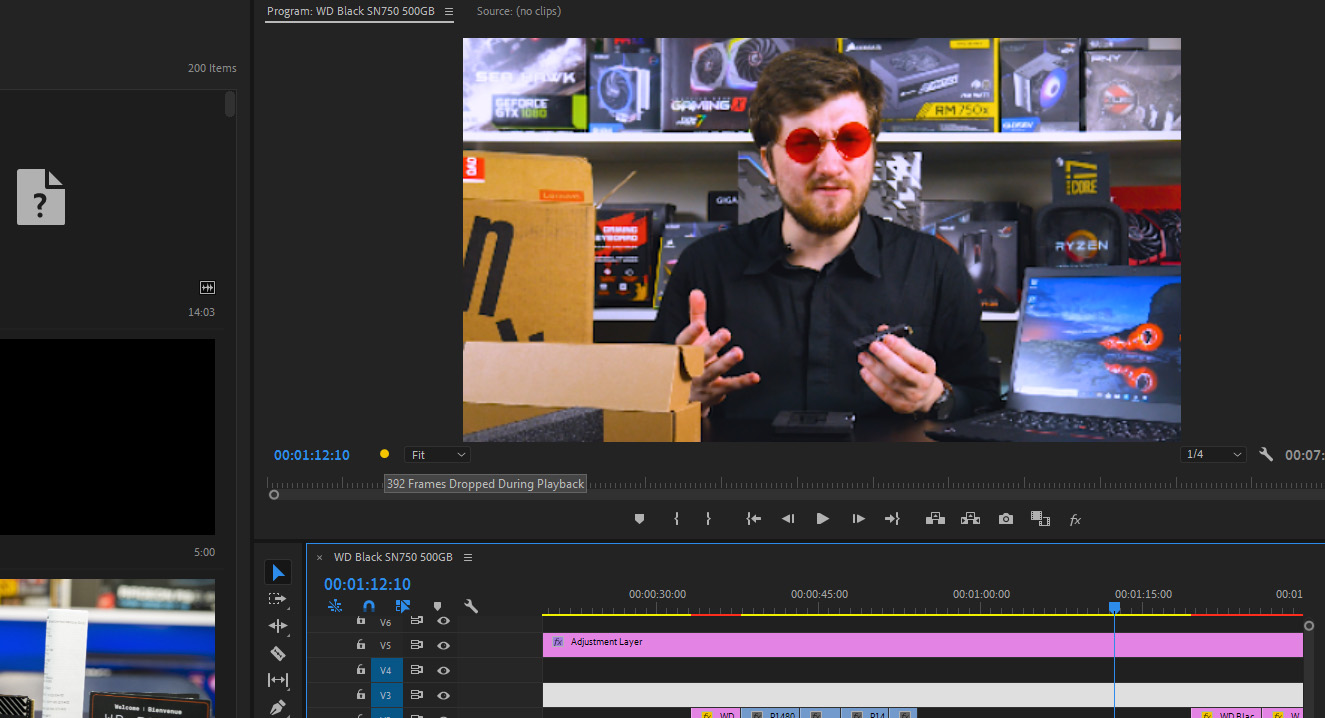Export frame with camera icon
This screenshot has height=718, width=1325.
point(1006,519)
